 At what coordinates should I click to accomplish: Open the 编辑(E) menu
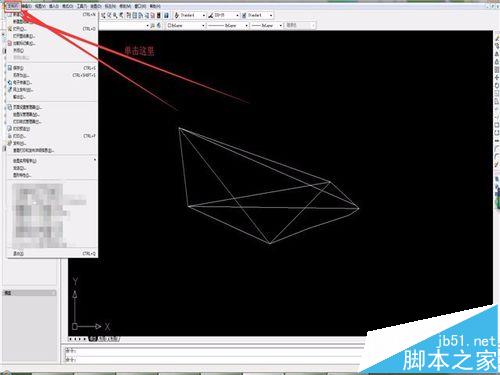(x=26, y=6)
